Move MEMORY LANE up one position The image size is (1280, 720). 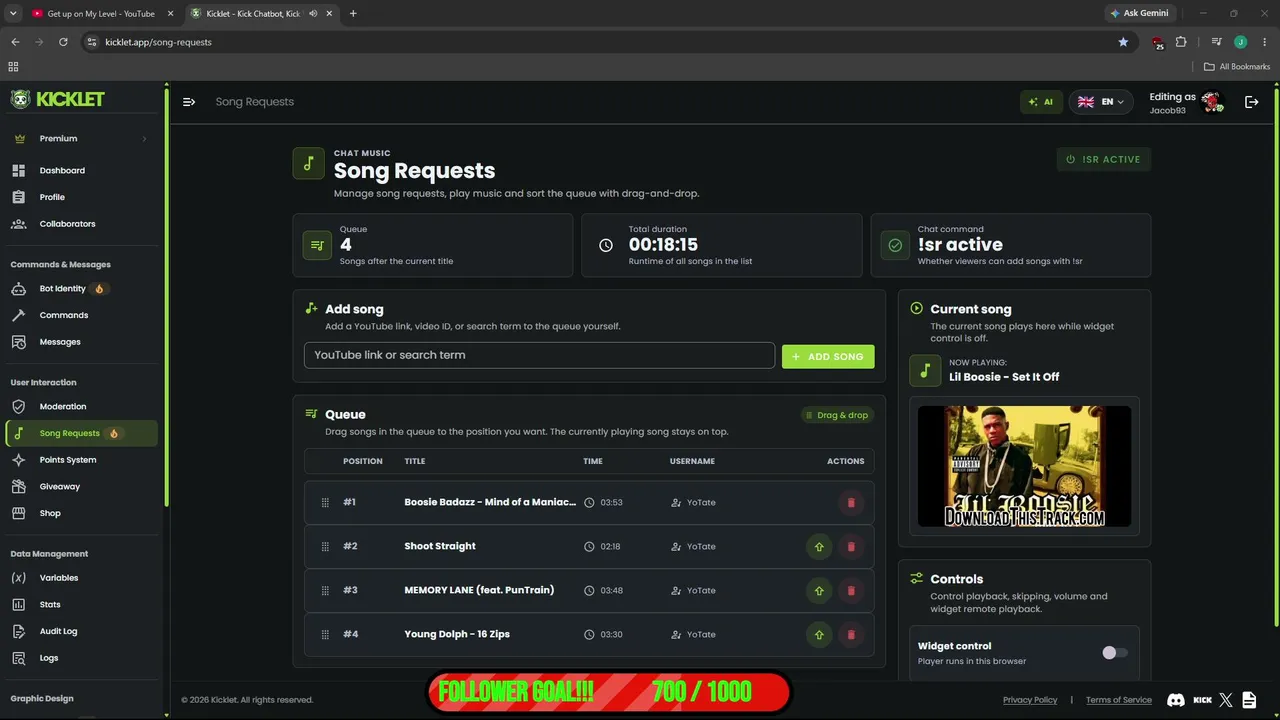point(819,590)
